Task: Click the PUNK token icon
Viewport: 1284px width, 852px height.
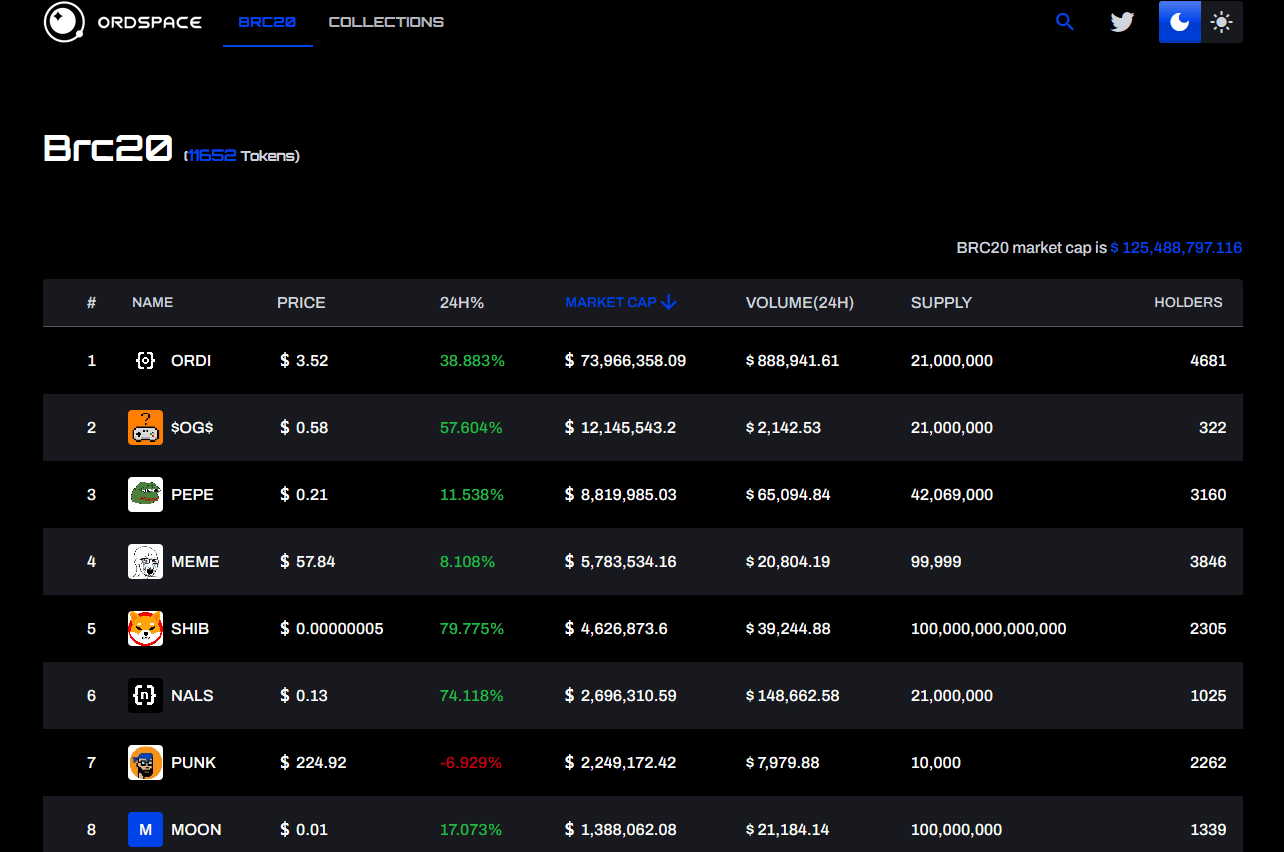Action: pos(145,762)
